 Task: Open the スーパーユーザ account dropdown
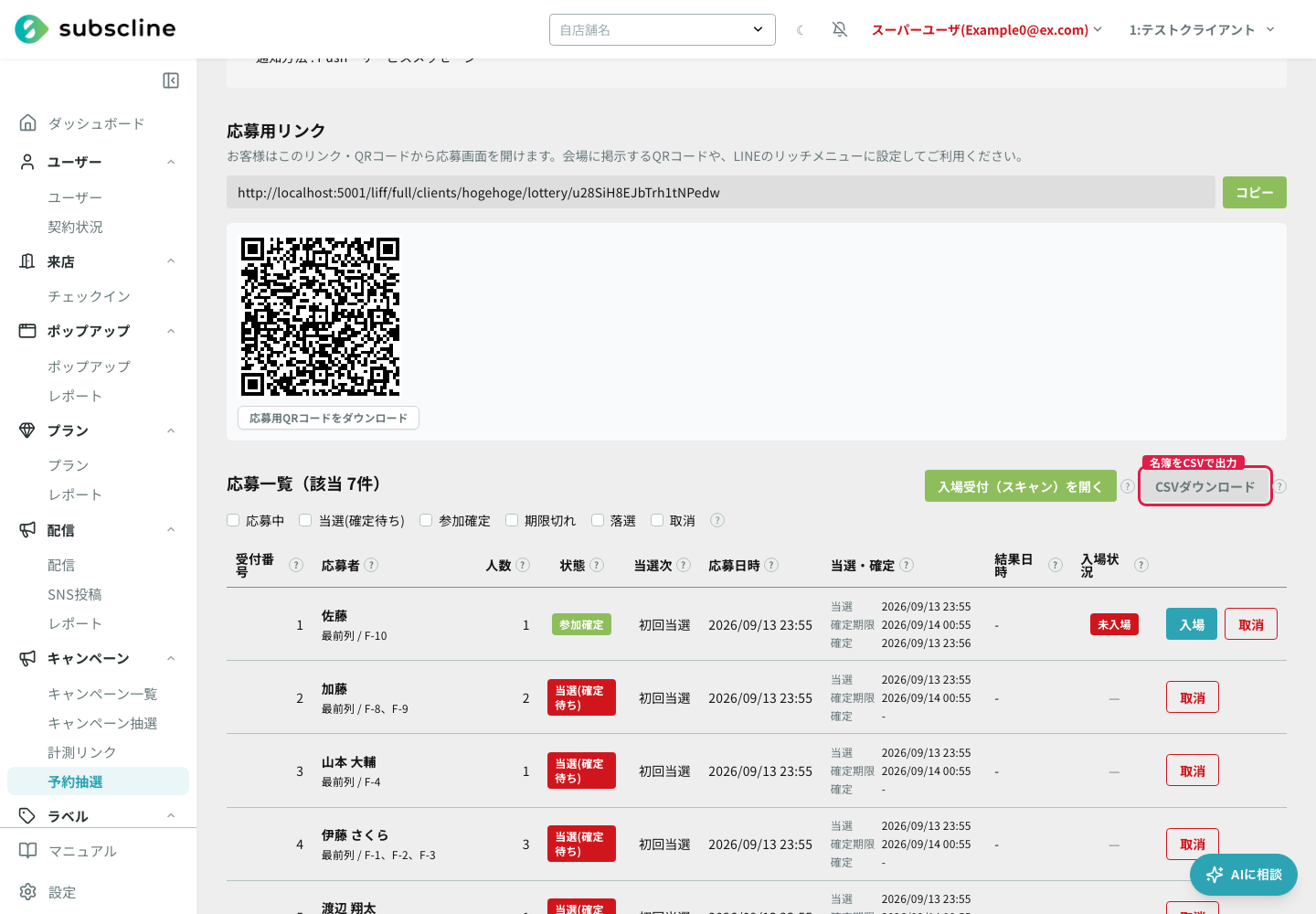coord(987,30)
